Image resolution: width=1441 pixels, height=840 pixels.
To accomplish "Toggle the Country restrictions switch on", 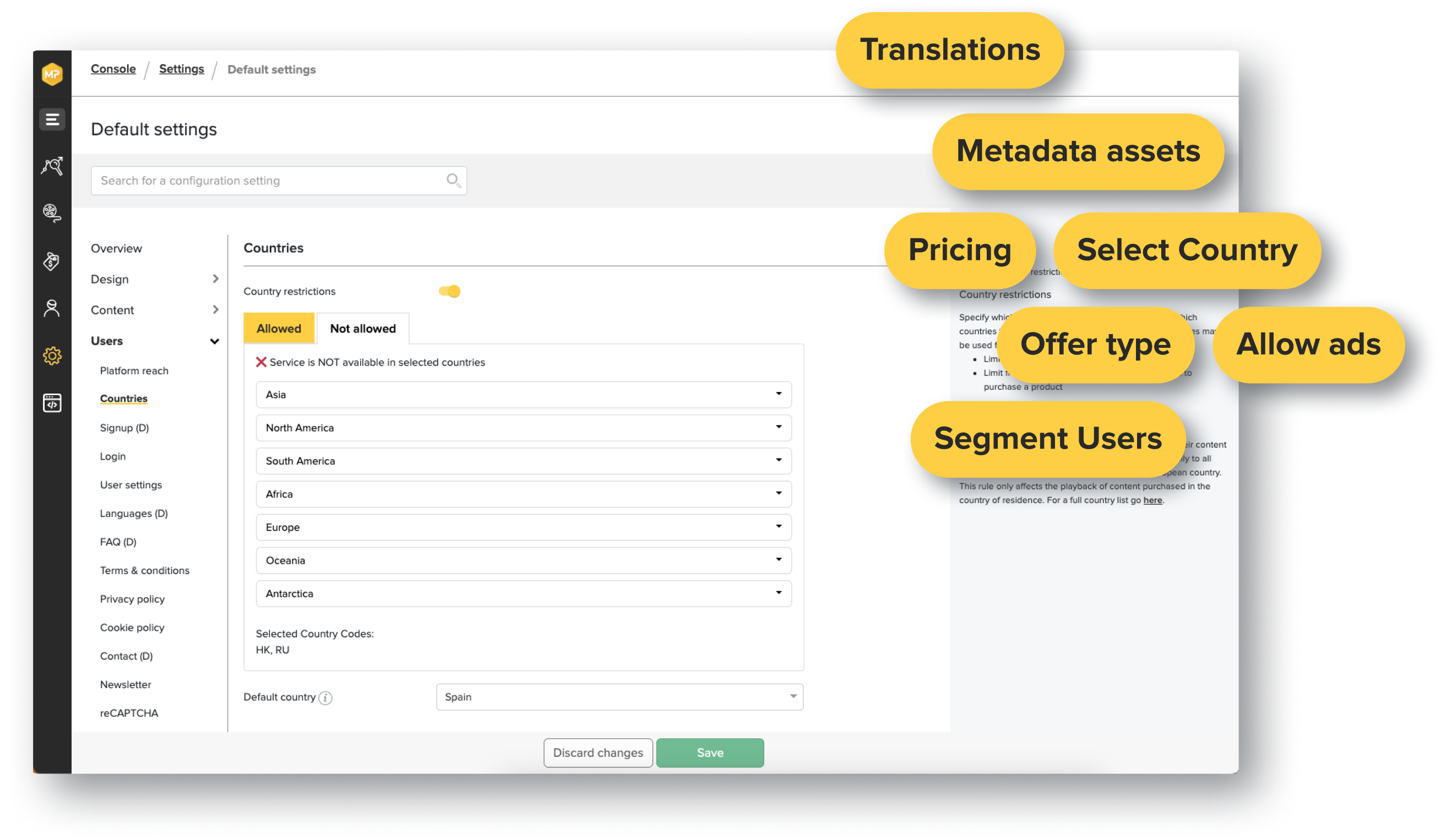I will pos(449,291).
